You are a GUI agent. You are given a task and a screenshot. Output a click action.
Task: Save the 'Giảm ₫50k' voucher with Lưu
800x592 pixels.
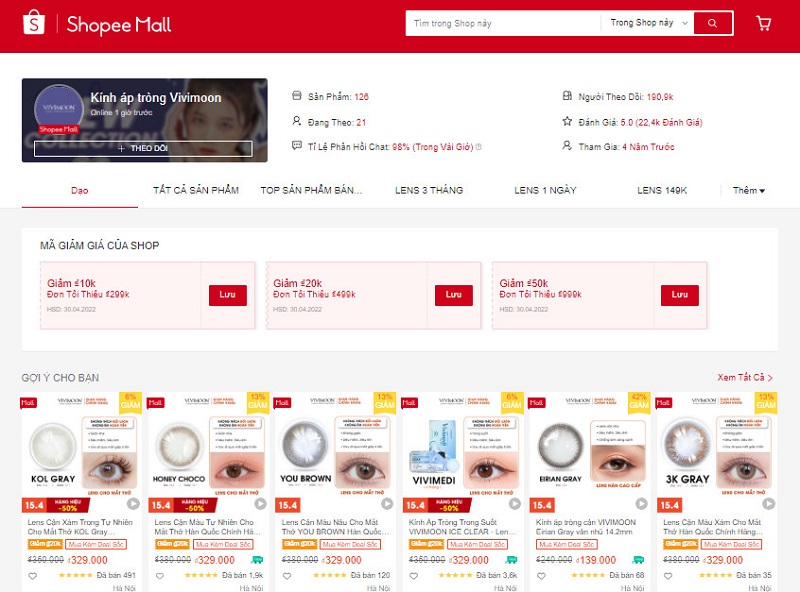[x=680, y=295]
